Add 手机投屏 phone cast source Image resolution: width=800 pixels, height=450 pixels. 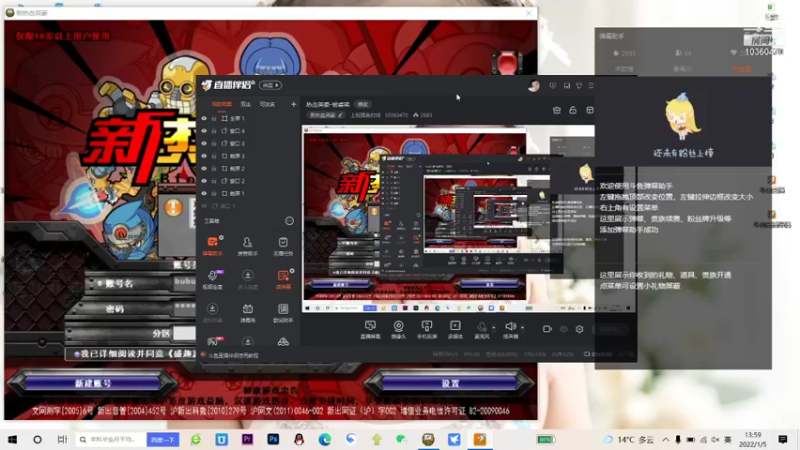click(427, 329)
